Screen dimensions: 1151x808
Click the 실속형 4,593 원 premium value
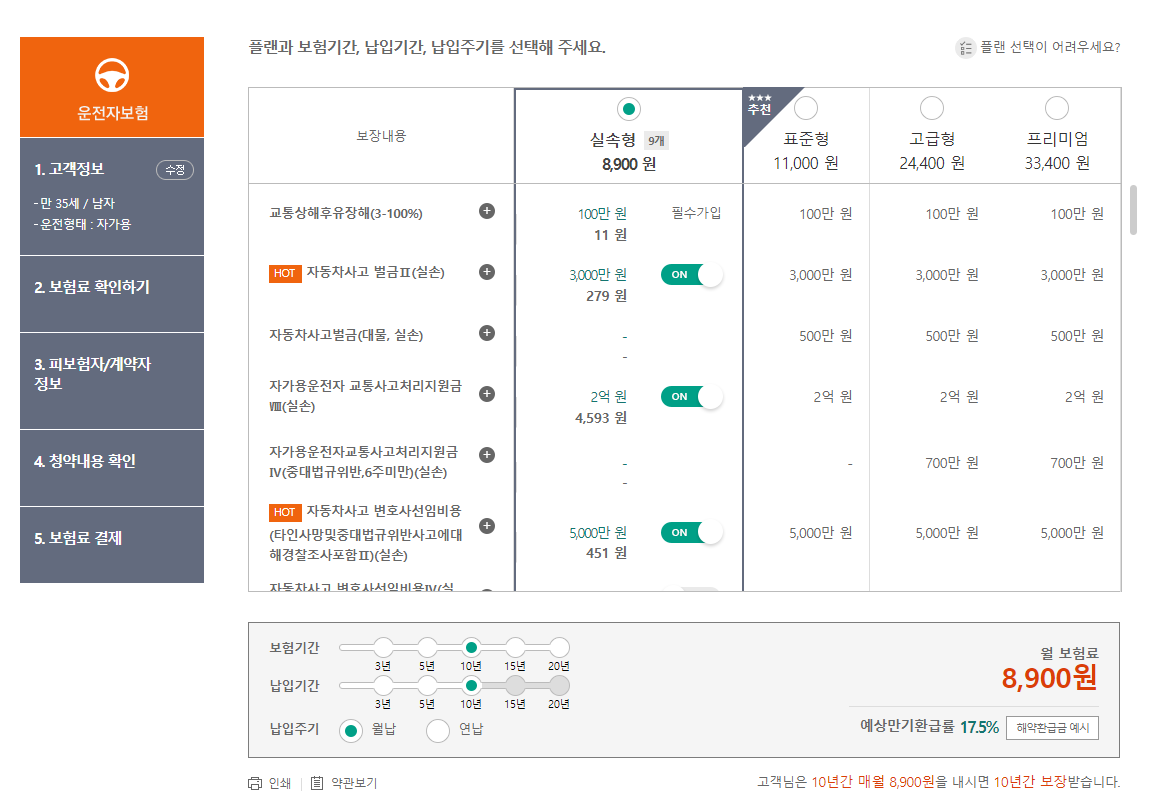tap(600, 418)
